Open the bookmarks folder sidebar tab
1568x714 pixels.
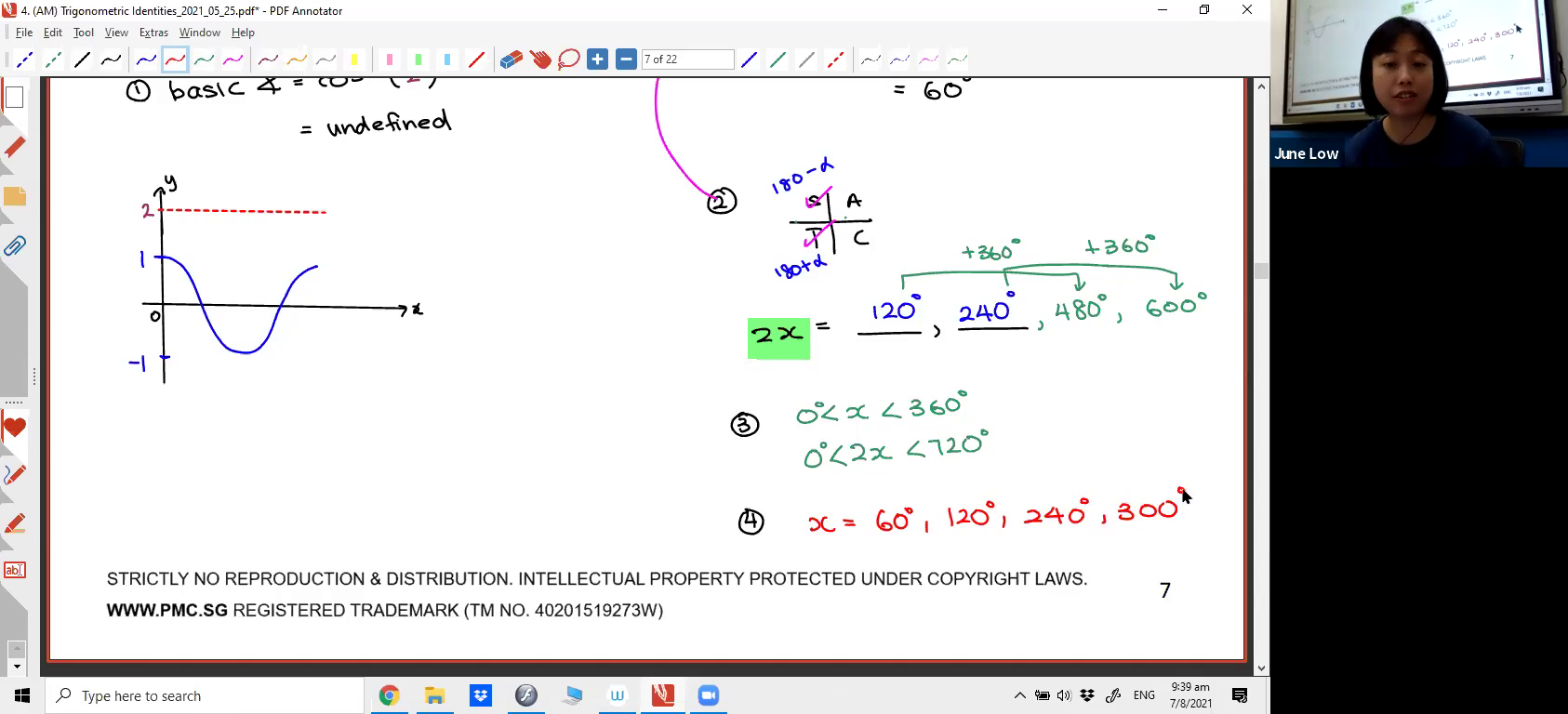point(14,196)
